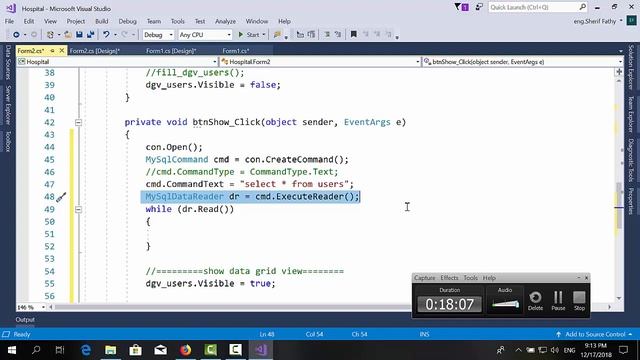
Task: Open the Toolbox side tab
Action: (x=7, y=142)
